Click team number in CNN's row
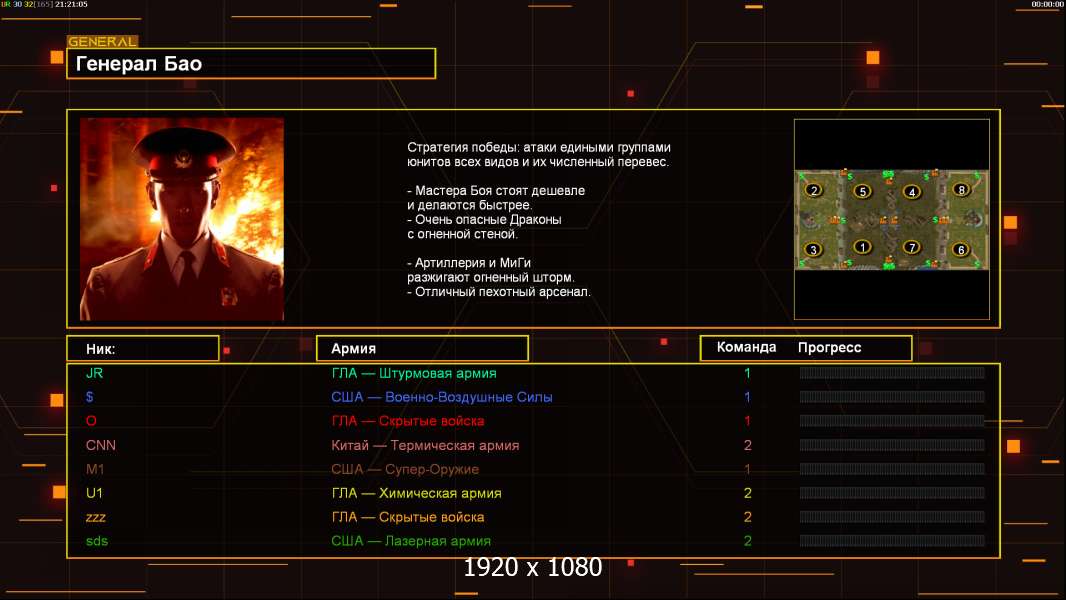 747,445
